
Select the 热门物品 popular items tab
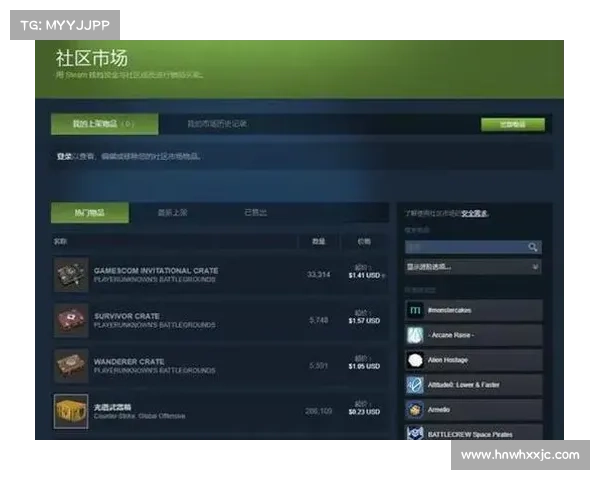point(90,213)
